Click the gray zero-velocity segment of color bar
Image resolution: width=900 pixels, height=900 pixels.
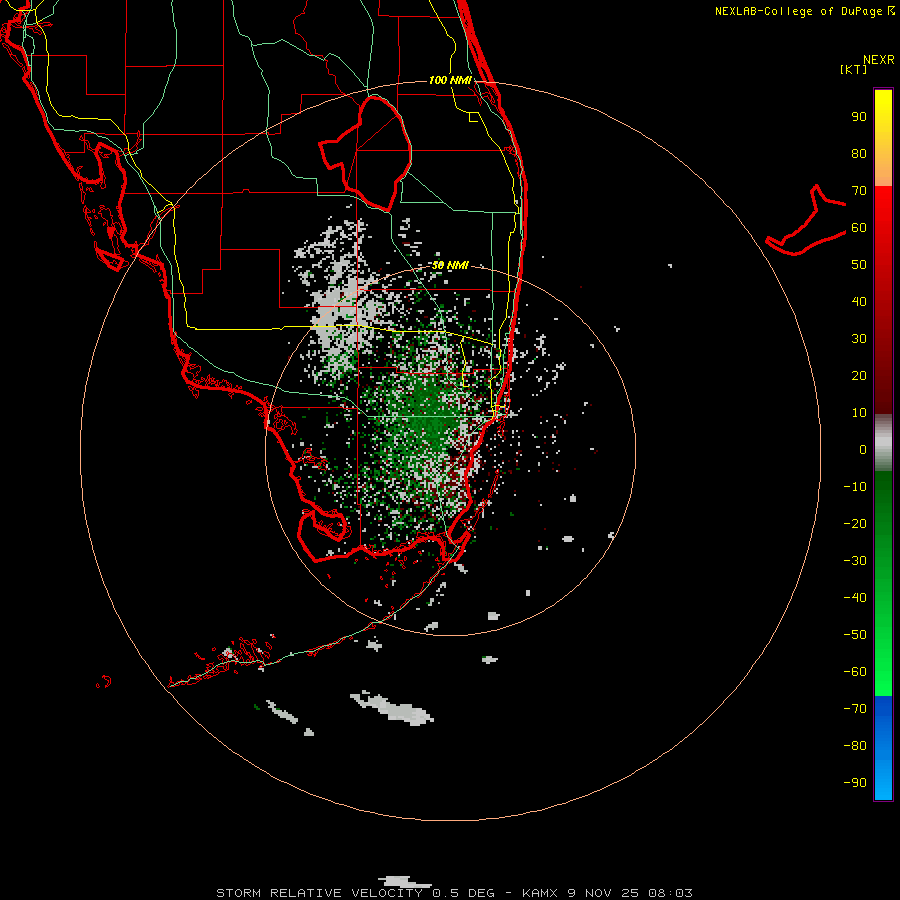(883, 443)
